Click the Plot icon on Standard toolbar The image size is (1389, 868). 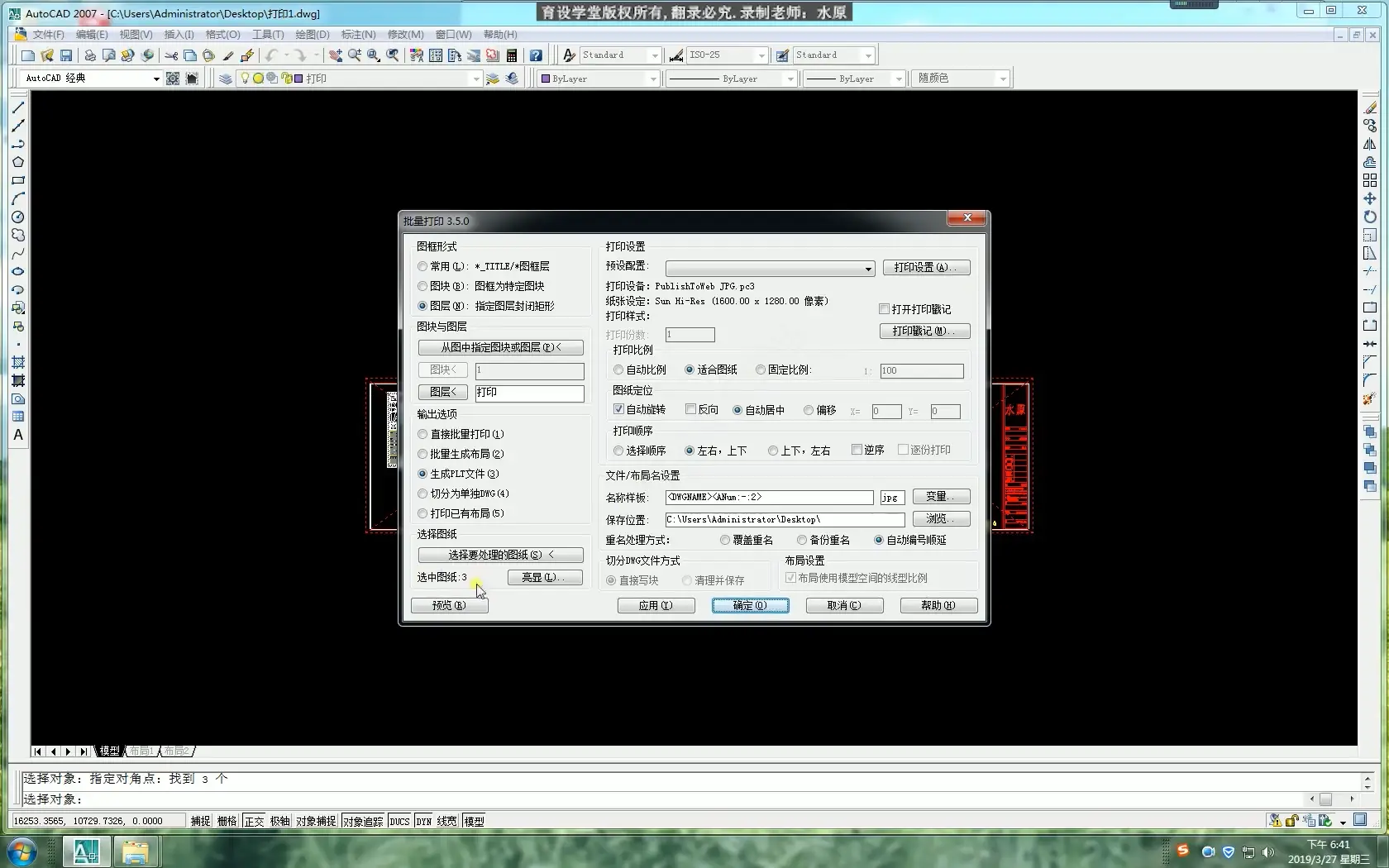90,56
